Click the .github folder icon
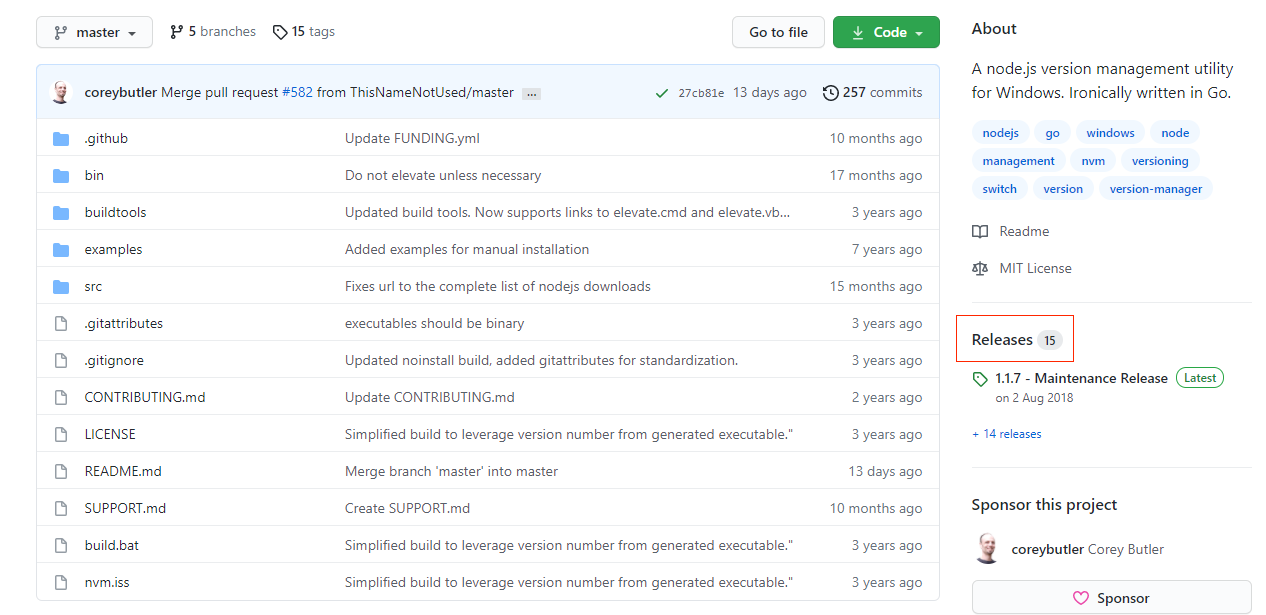 tap(61, 139)
